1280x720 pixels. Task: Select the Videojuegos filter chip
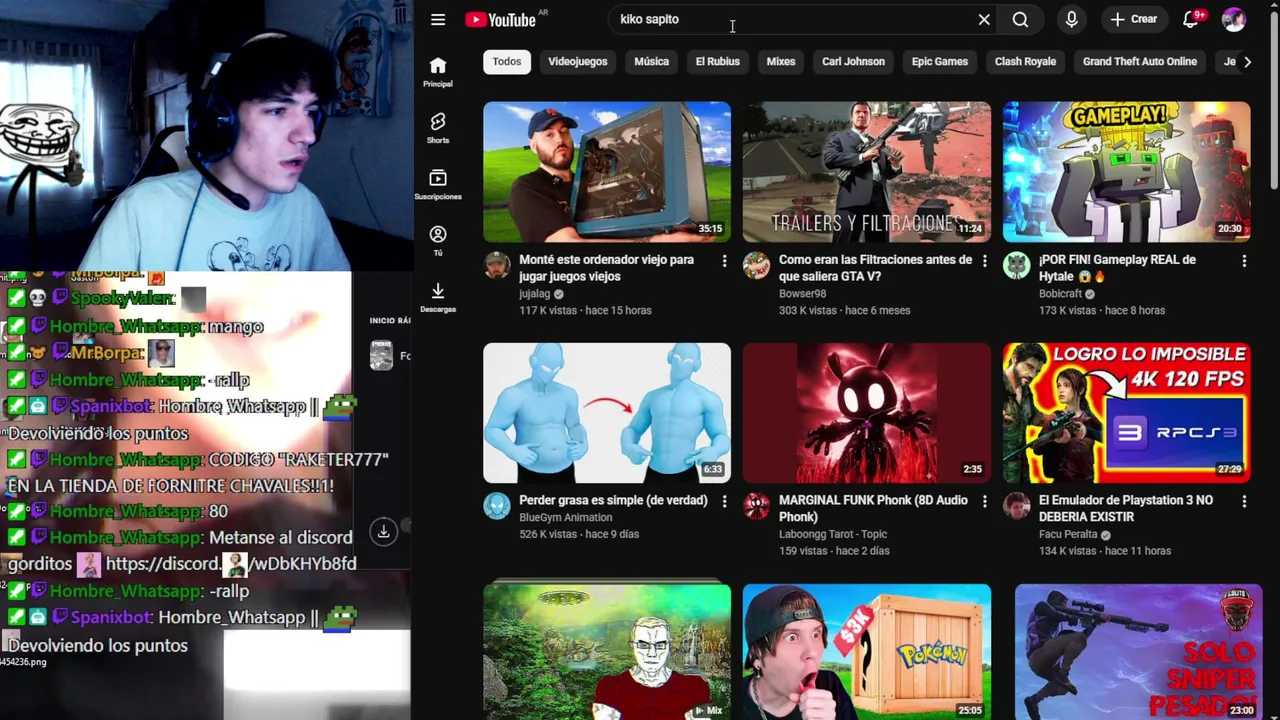coord(577,61)
